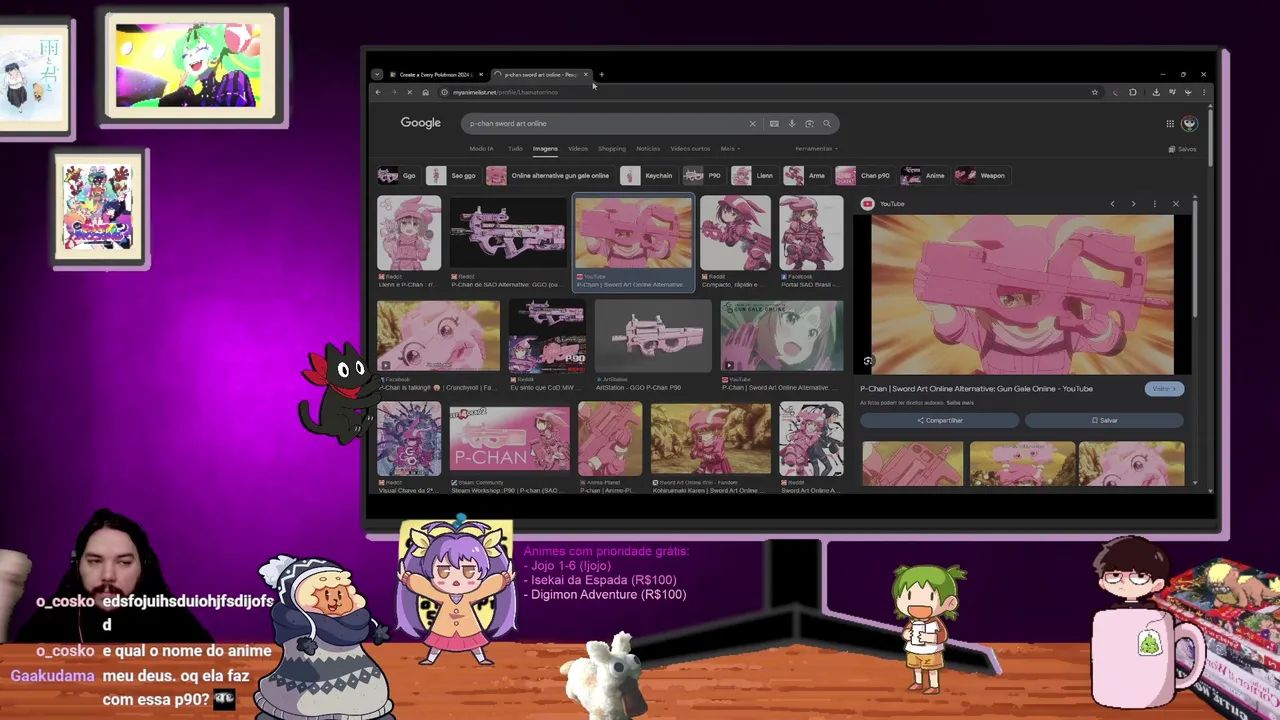The width and height of the screenshot is (1280, 720).
Task: Filter images by 'Weapon' chip
Action: (x=982, y=176)
